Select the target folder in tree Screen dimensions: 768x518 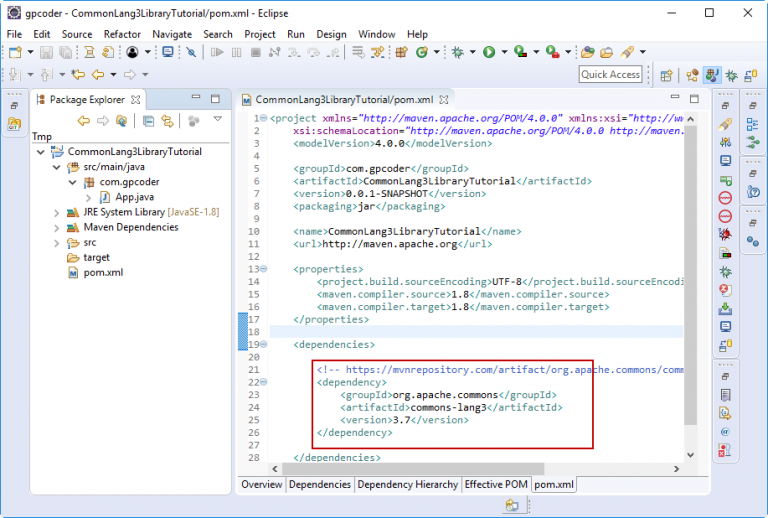[96, 258]
